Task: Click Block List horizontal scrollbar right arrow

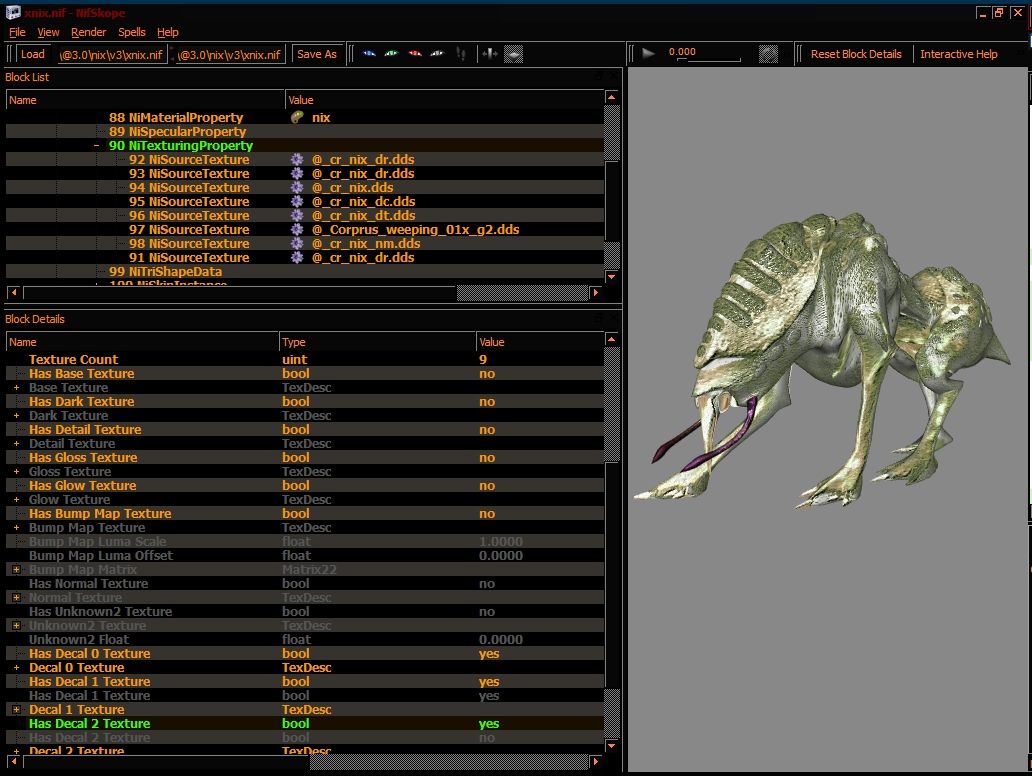Action: click(596, 292)
